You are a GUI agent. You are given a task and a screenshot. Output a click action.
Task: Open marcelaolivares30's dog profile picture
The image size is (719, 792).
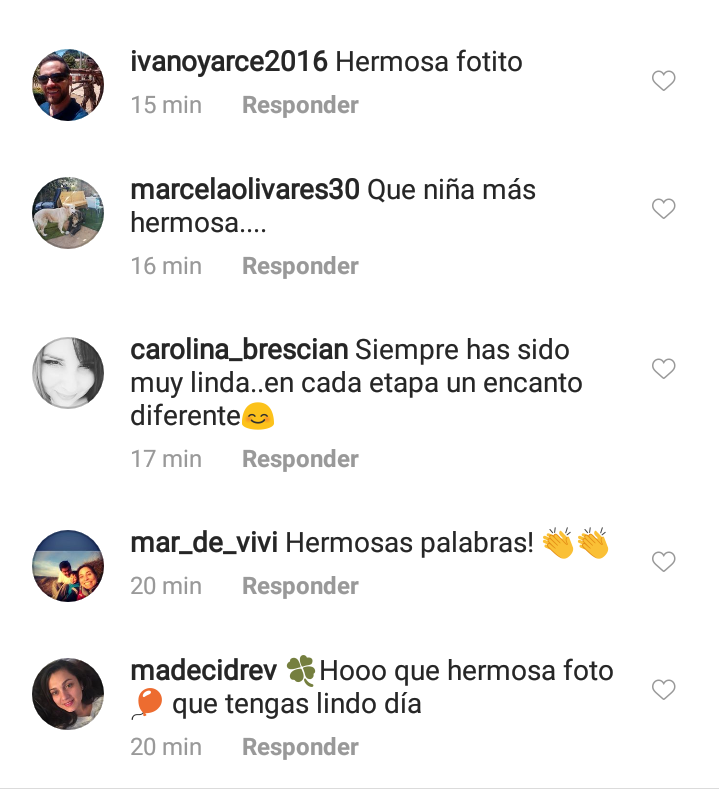tap(68, 213)
